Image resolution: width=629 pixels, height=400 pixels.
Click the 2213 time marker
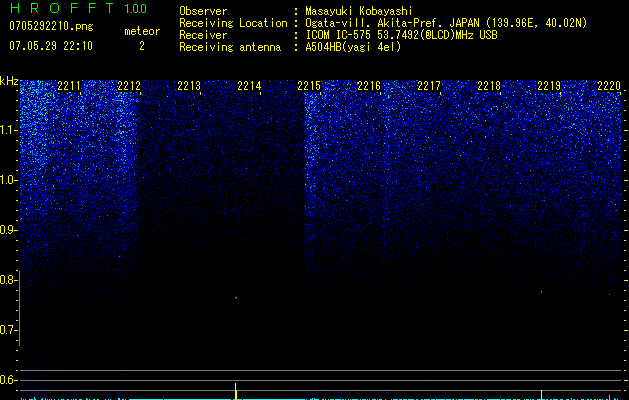189,86
